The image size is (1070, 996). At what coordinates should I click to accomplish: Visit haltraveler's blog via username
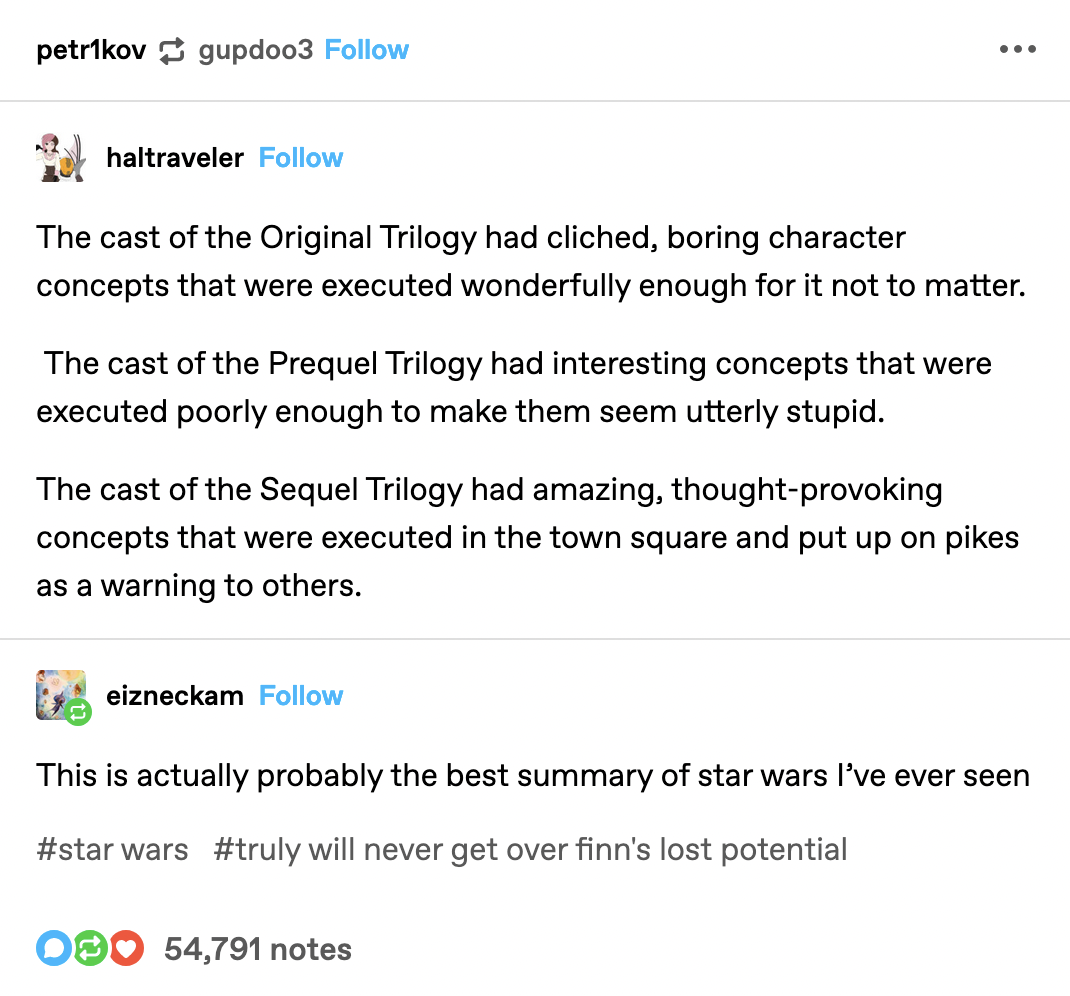pyautogui.click(x=174, y=158)
